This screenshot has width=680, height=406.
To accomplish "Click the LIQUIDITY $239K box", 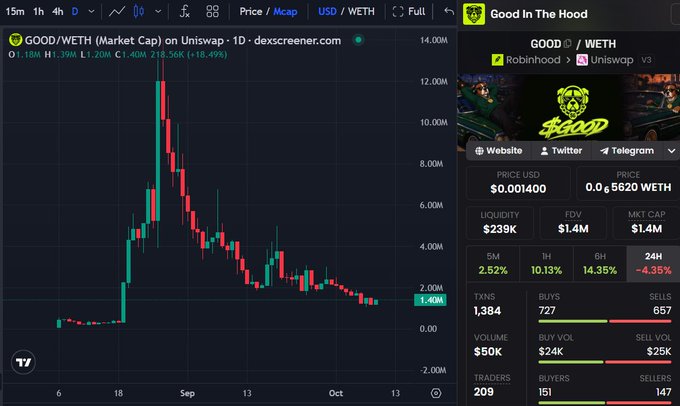I will pyautogui.click(x=500, y=223).
